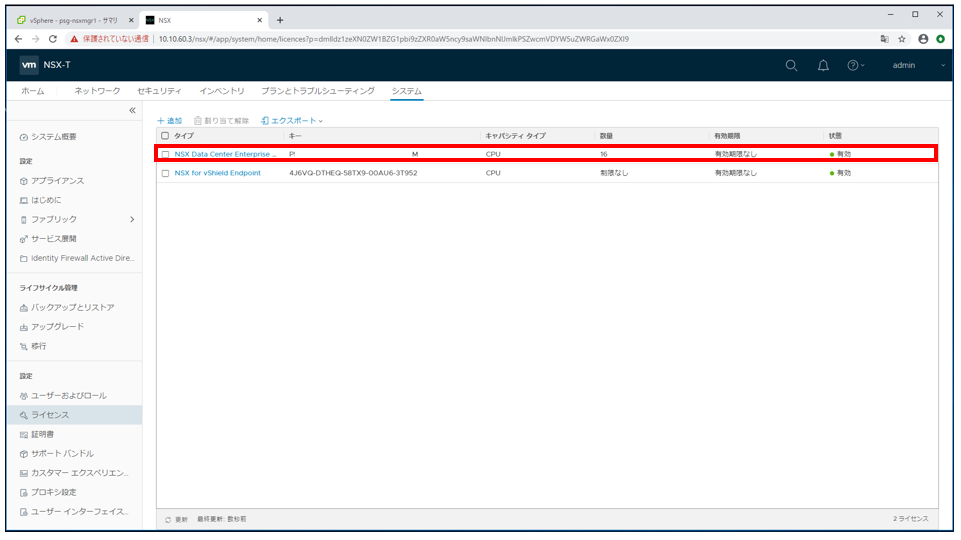Check the NSX for vShield Endpoint row
961x540 pixels.
165,173
